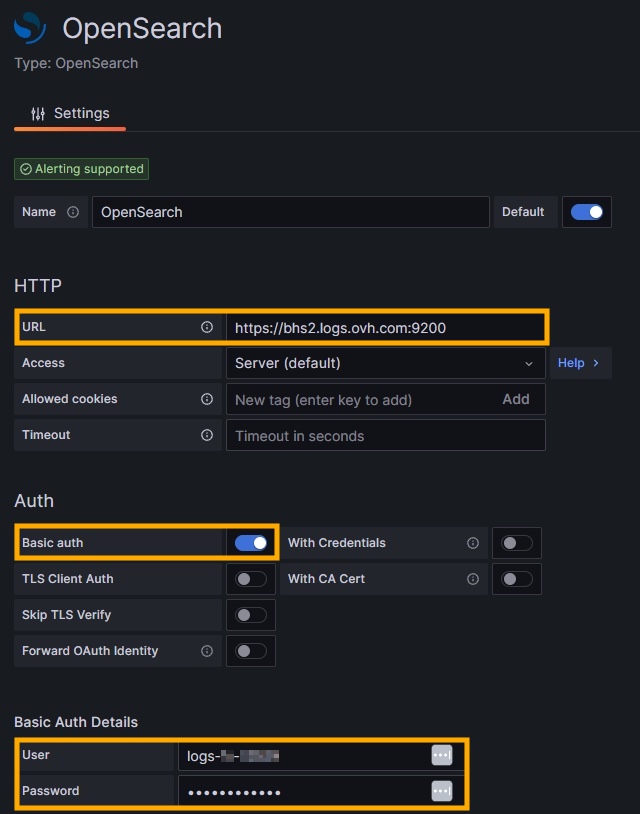Click the With Credentials info icon

pos(473,543)
